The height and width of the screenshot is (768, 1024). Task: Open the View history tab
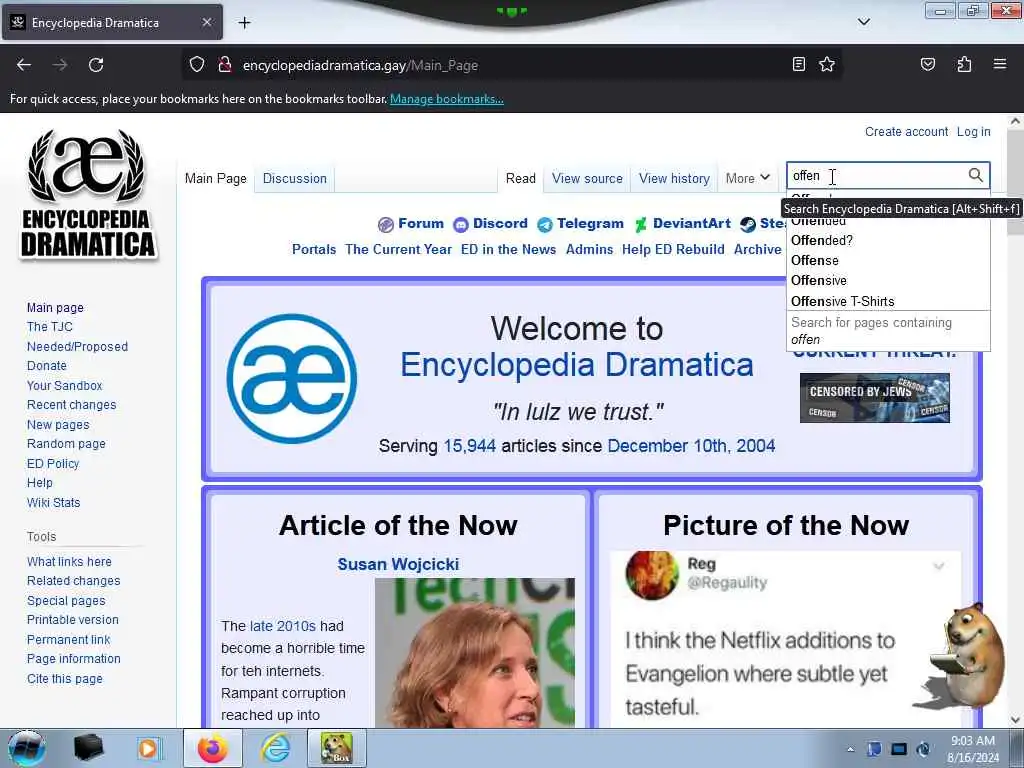(x=674, y=178)
